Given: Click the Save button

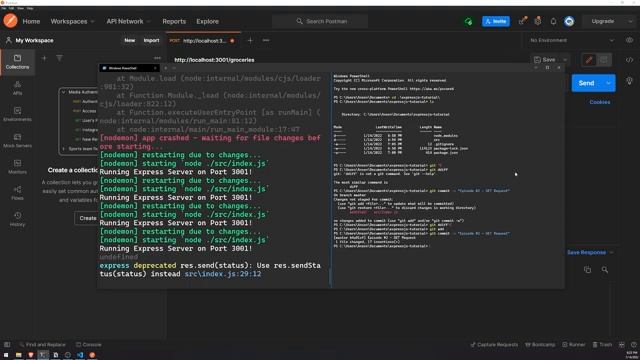Looking at the screenshot, I should tap(545, 60).
